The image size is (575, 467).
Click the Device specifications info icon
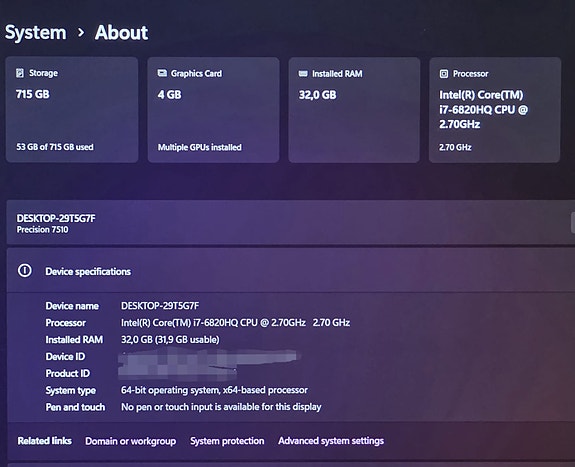(x=25, y=271)
